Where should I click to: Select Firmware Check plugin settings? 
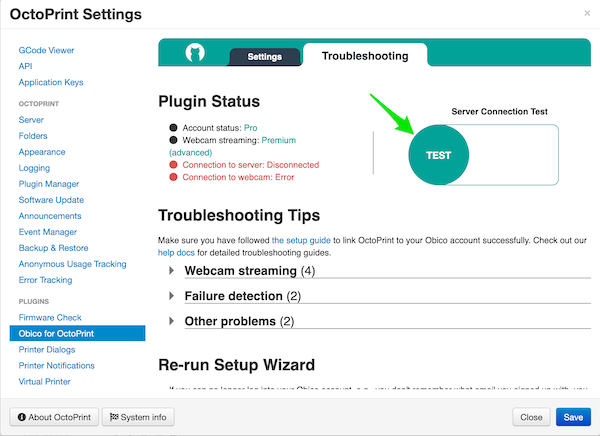[x=50, y=318]
